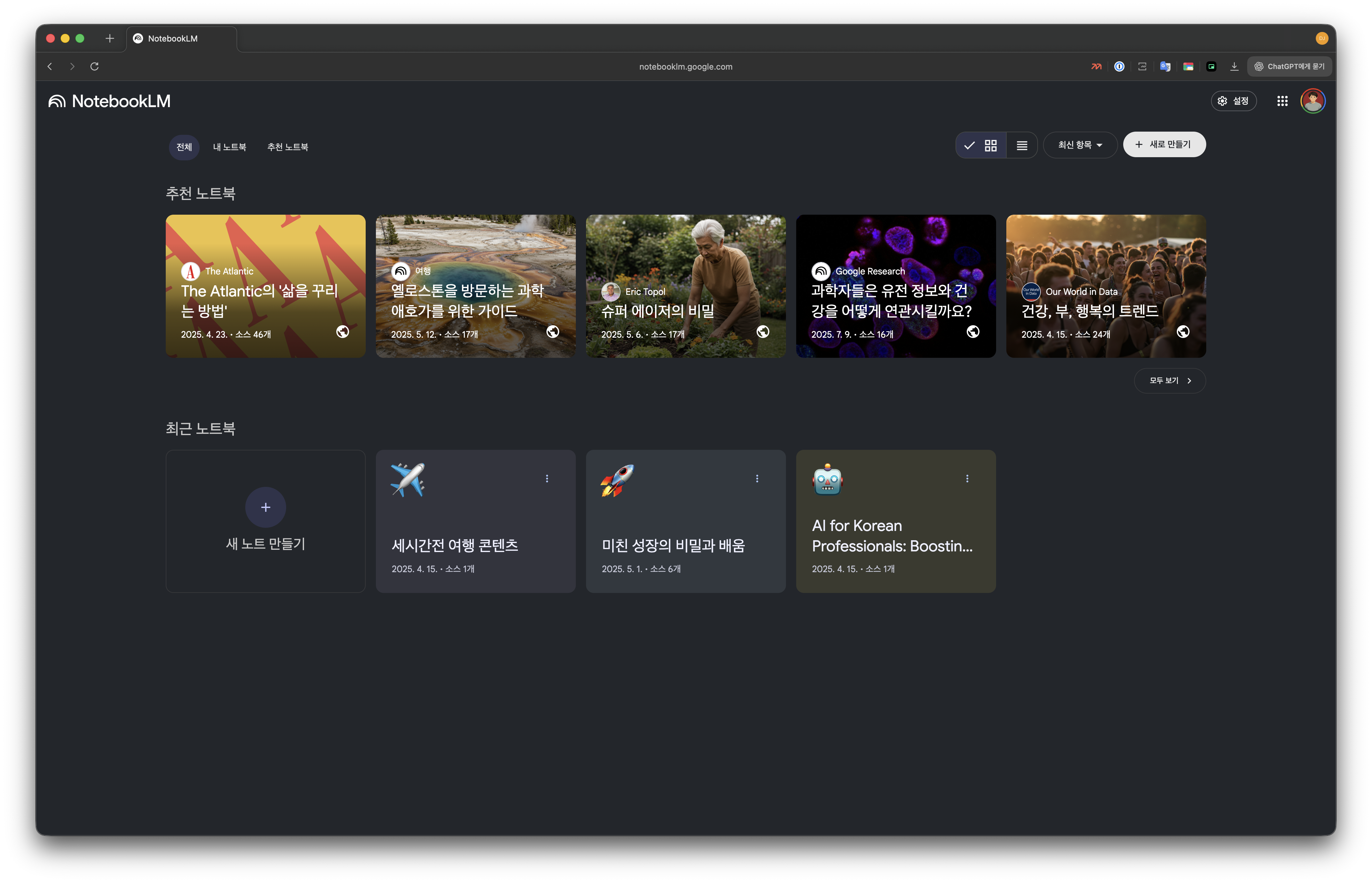This screenshot has width=1372, height=883.
Task: Click the translate extension icon
Action: point(1164,66)
